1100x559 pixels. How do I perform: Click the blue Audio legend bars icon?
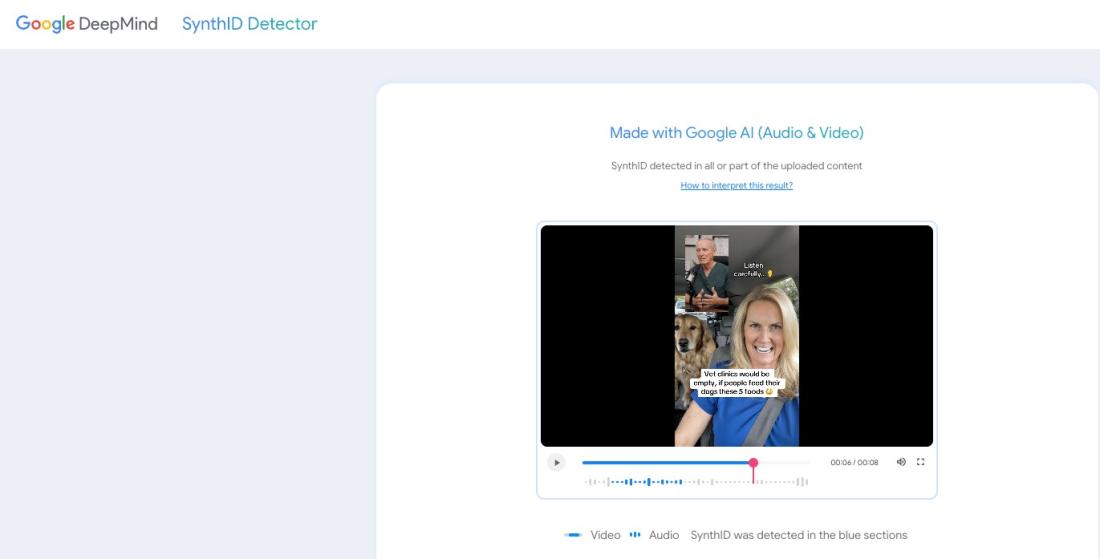pyautogui.click(x=635, y=535)
